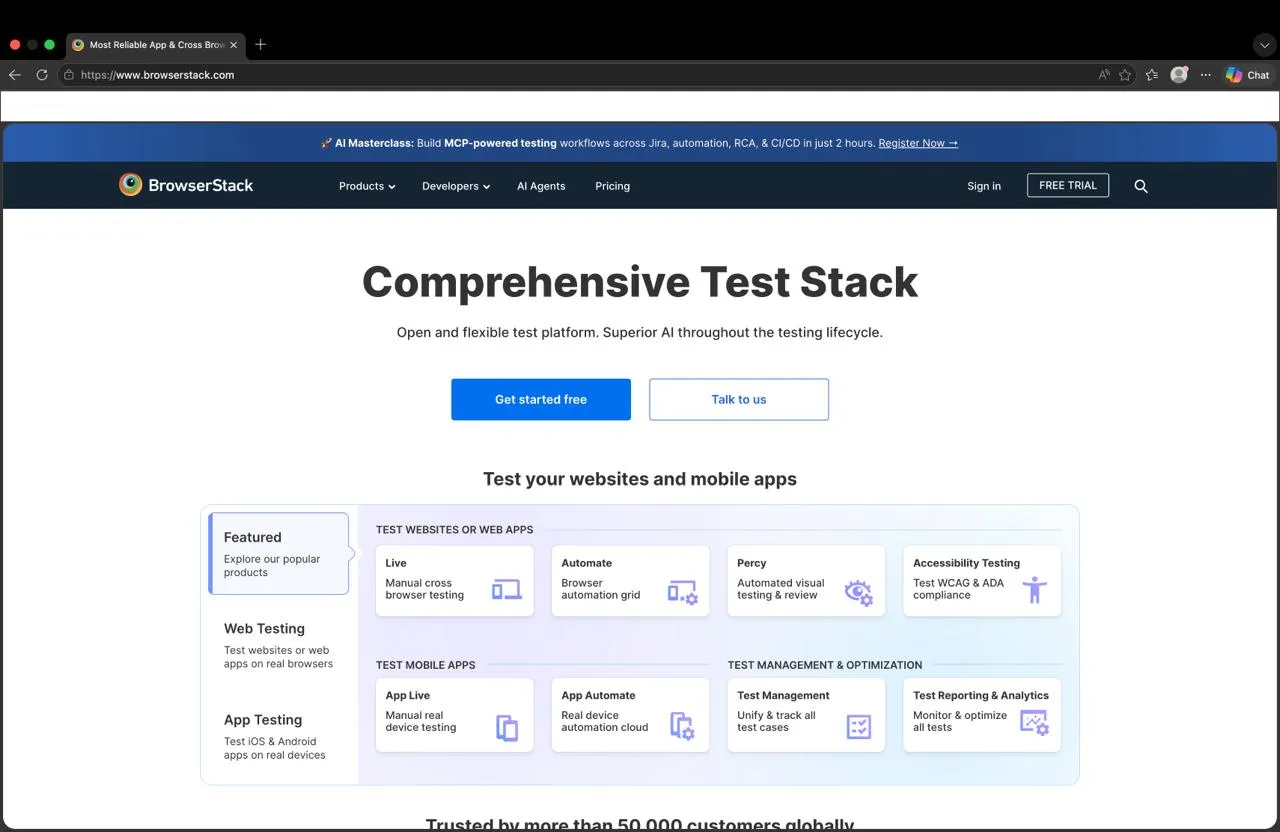1280x832 pixels.
Task: Expand the Developers dropdown menu
Action: point(456,186)
